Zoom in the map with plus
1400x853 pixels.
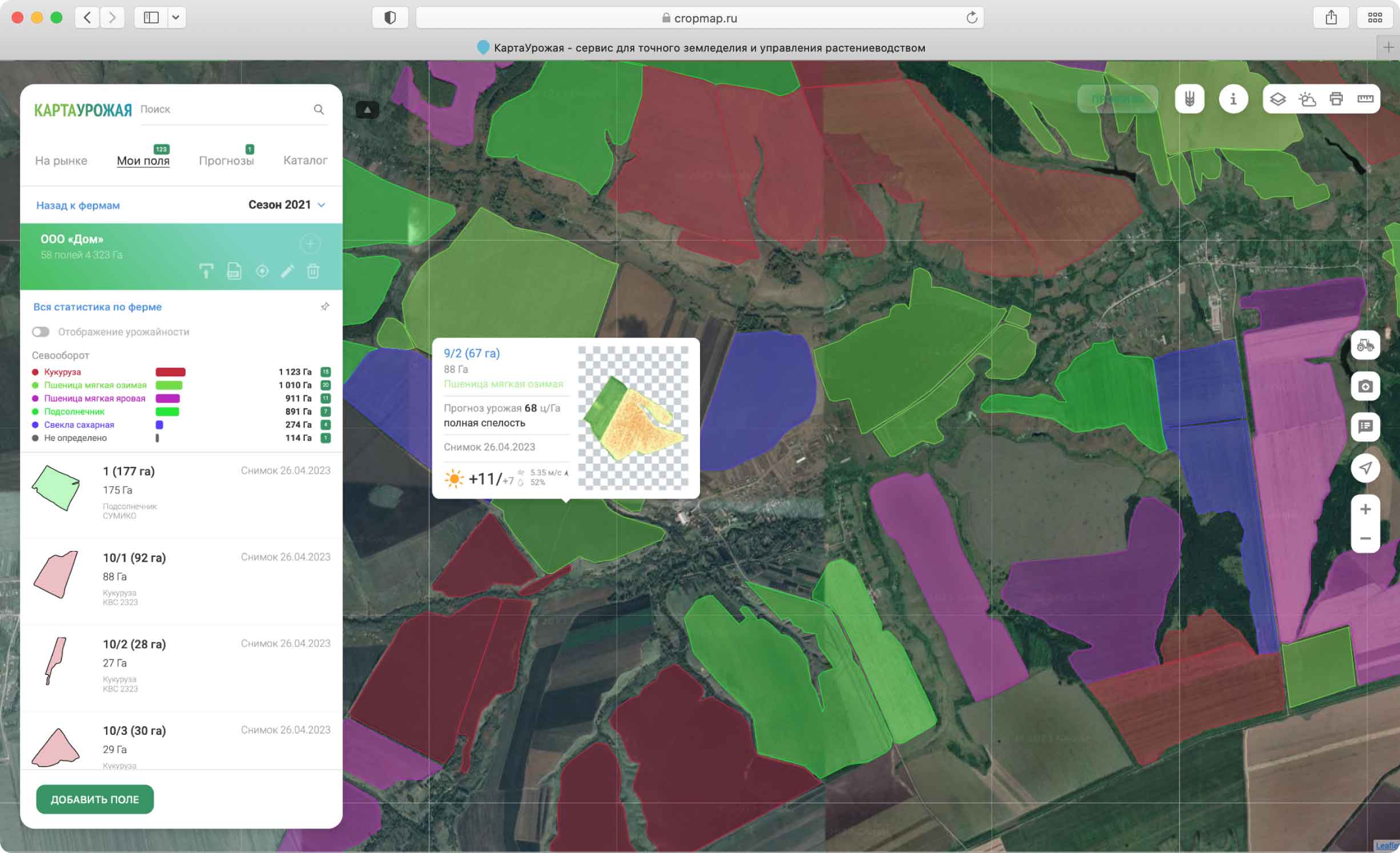click(1365, 509)
